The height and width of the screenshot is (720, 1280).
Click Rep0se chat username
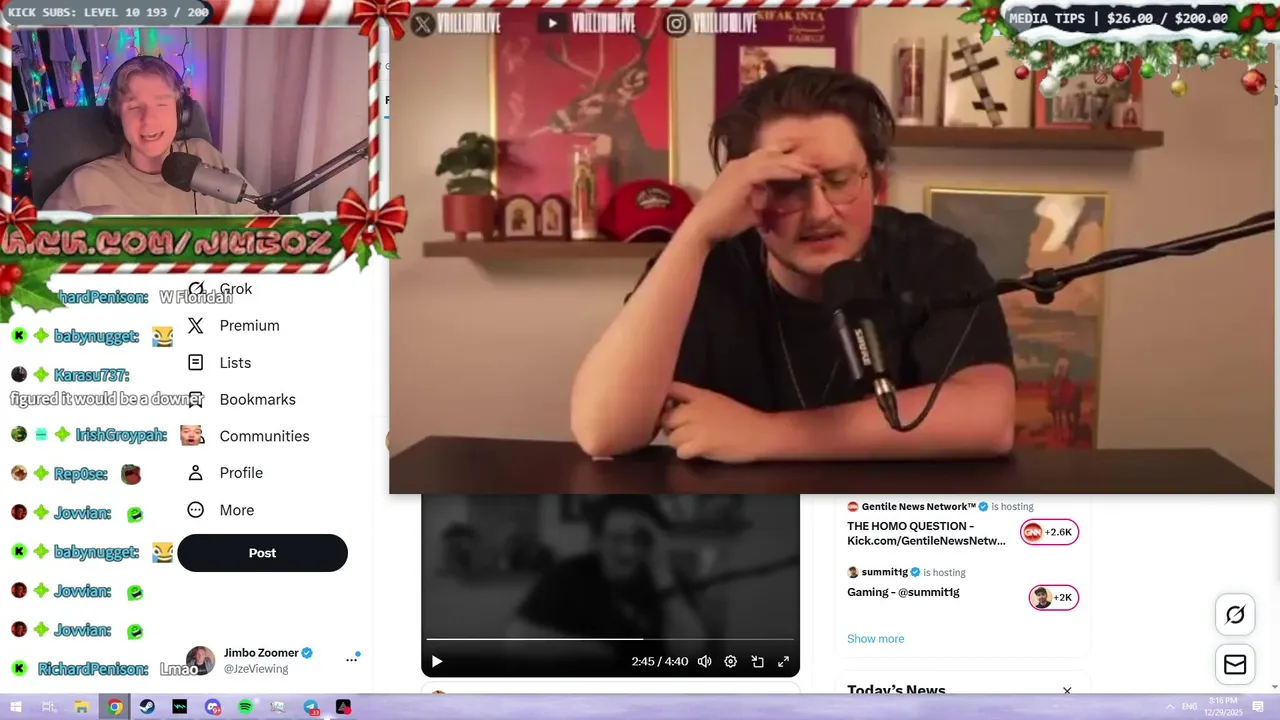tap(82, 473)
